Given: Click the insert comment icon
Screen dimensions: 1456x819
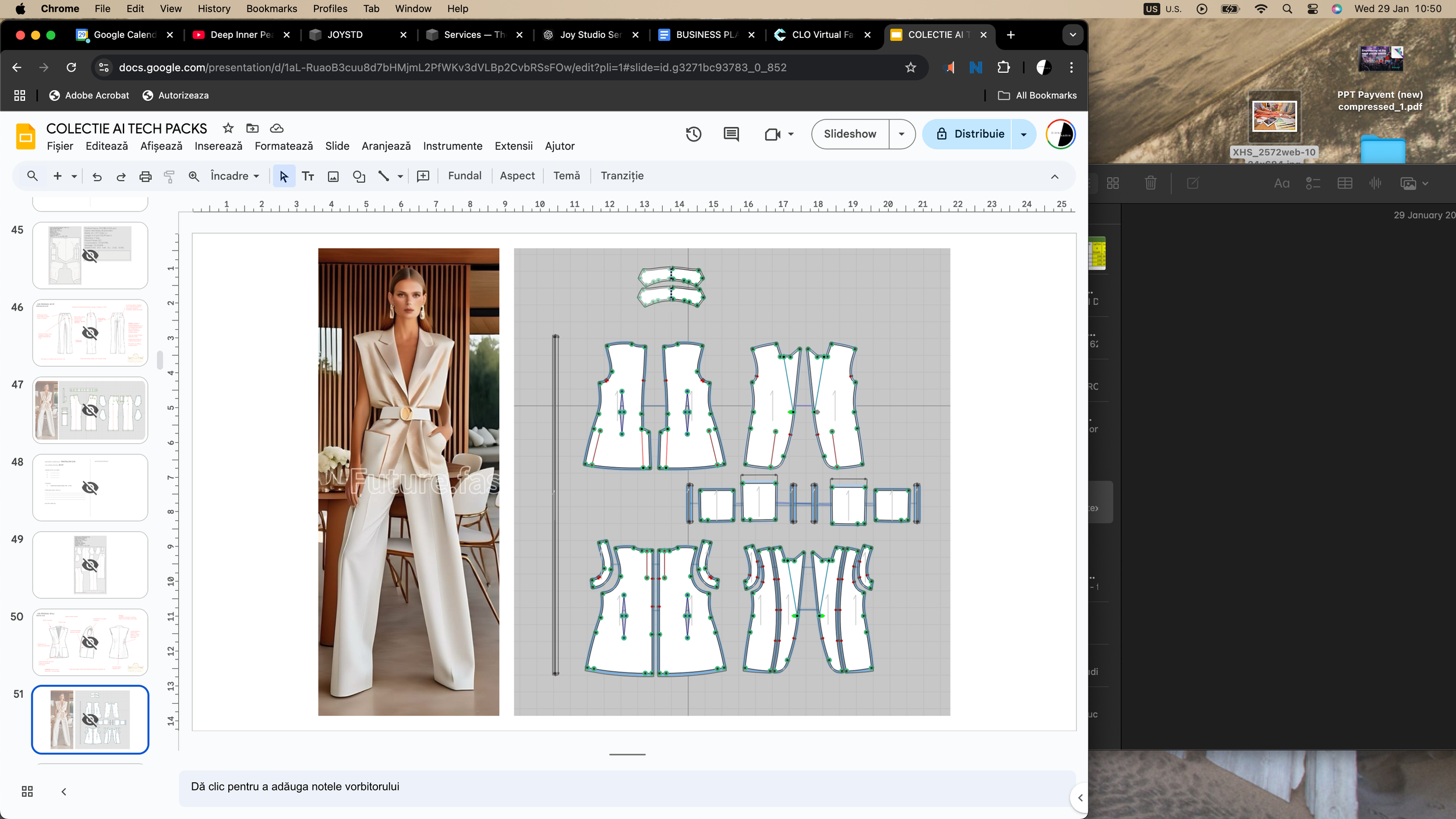Looking at the screenshot, I should point(423,176).
